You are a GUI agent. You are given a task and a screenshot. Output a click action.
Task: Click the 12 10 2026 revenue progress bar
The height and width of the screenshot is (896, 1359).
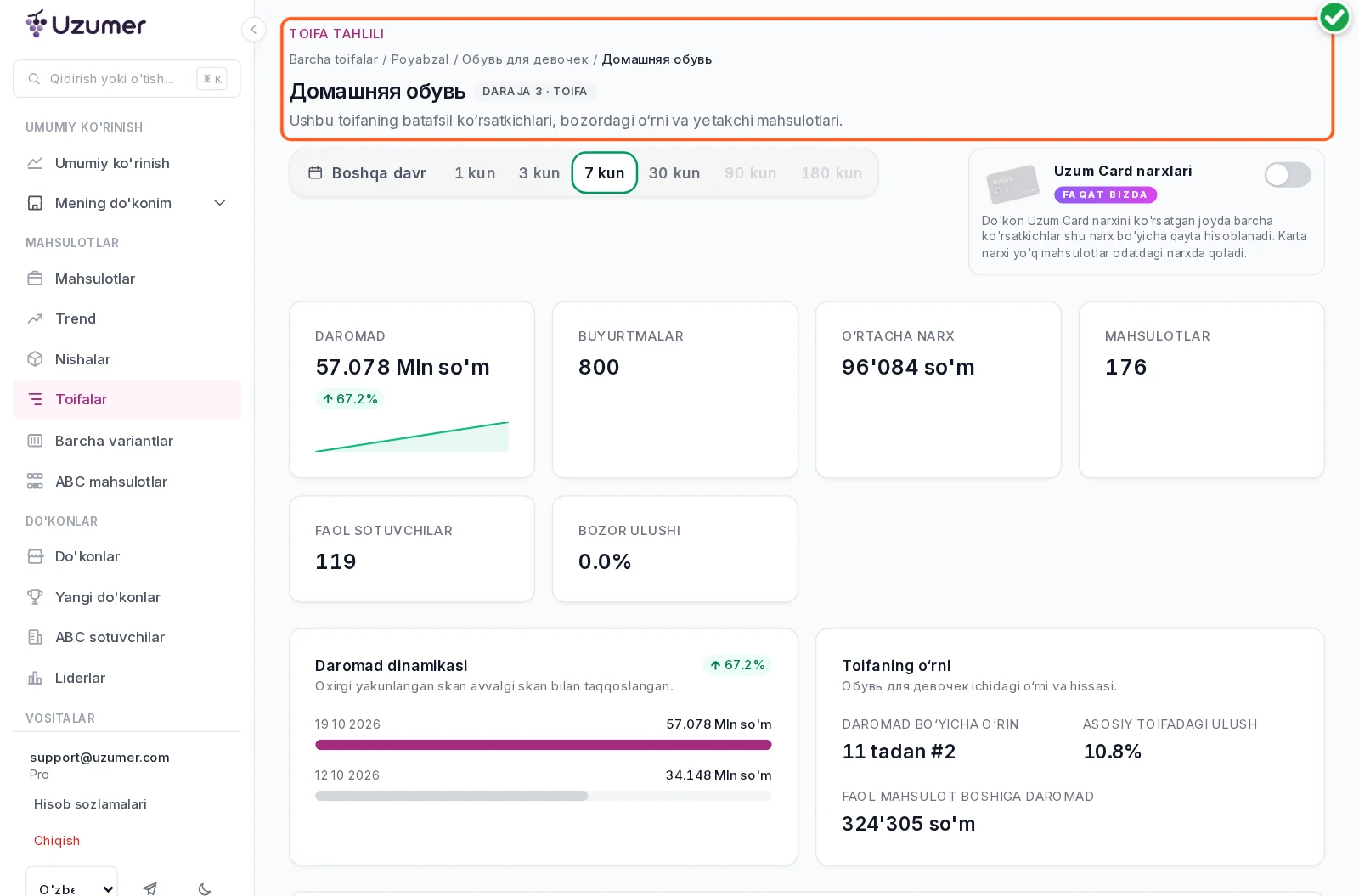[544, 796]
